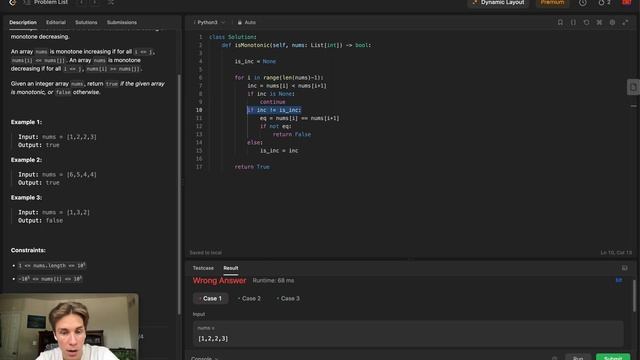Select Case 1 result
Screen dimensions: 640x360
(210, 299)
